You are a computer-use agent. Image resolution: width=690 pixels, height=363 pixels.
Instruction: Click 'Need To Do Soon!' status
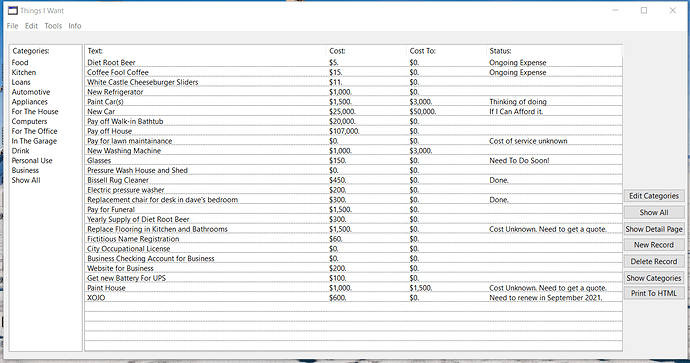519,161
